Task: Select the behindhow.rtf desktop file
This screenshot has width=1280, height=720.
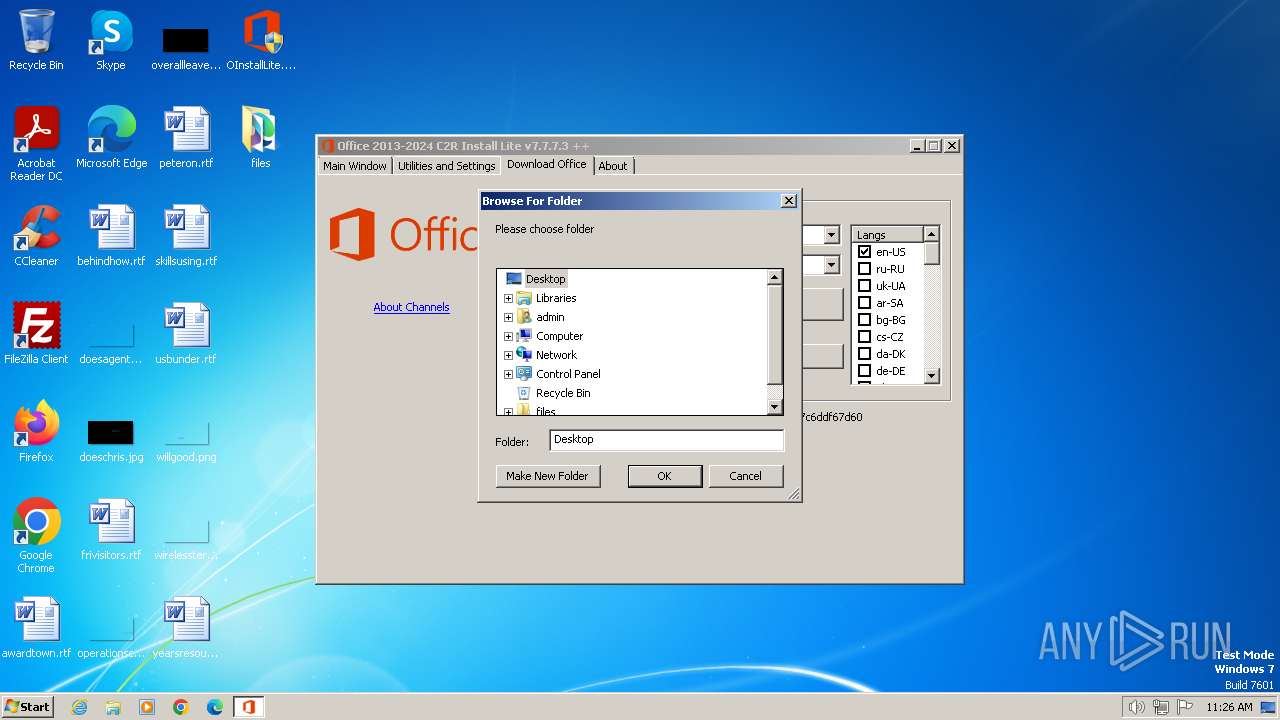Action: tap(111, 235)
